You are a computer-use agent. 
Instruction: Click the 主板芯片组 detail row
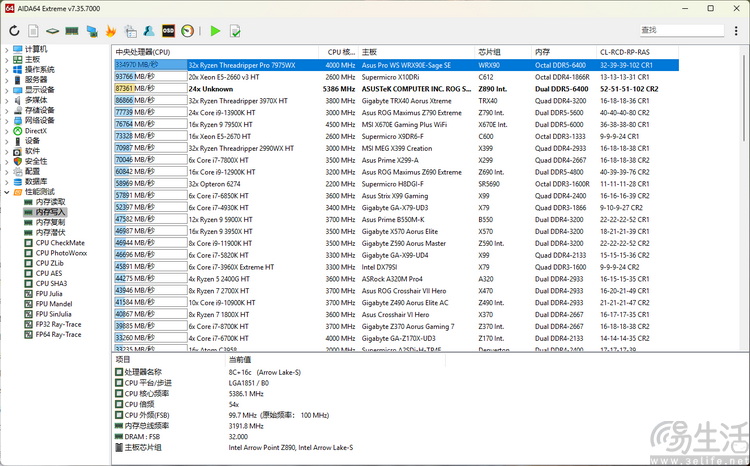(x=279, y=448)
